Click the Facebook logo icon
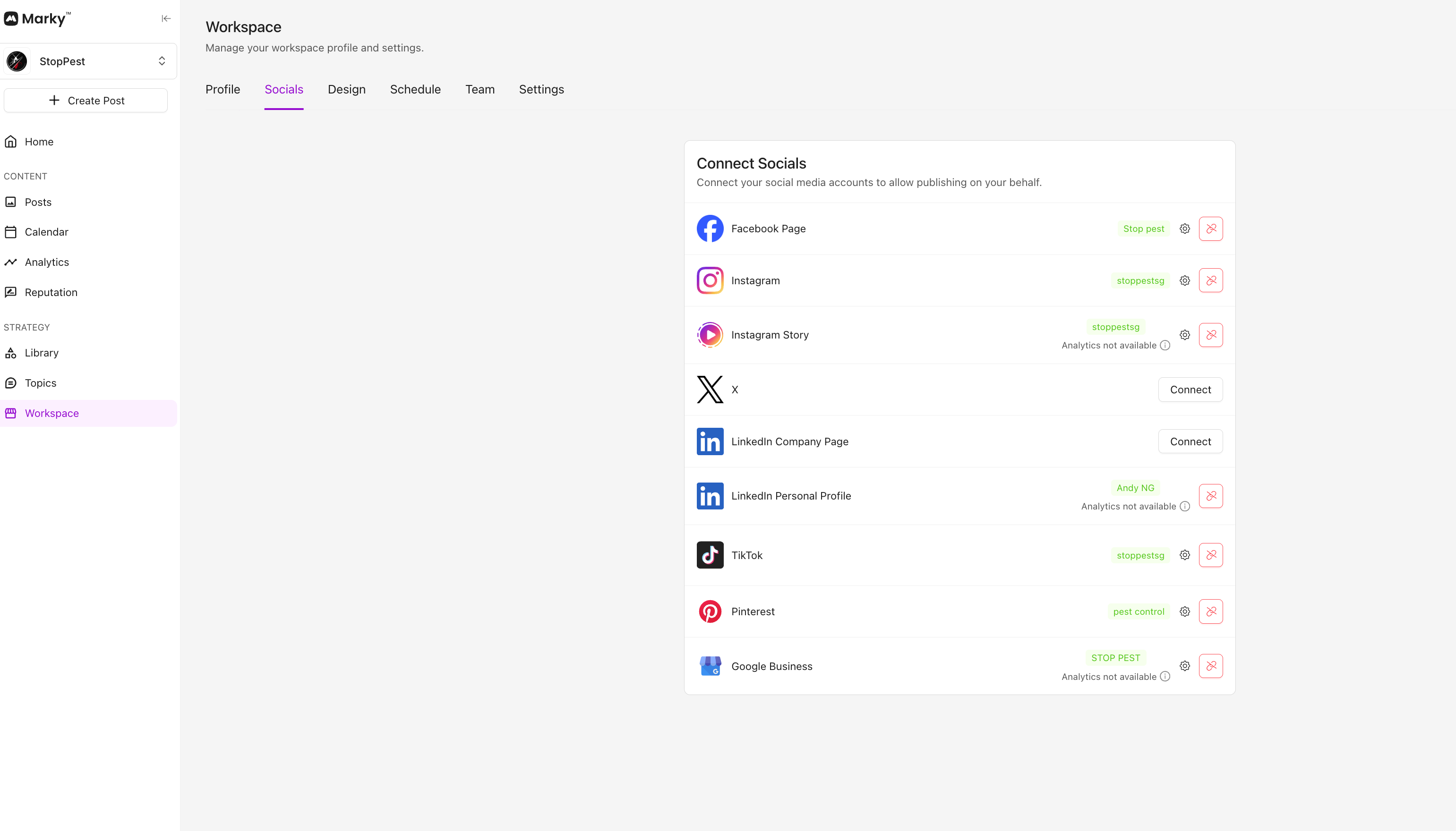This screenshot has width=1456, height=831. (710, 229)
